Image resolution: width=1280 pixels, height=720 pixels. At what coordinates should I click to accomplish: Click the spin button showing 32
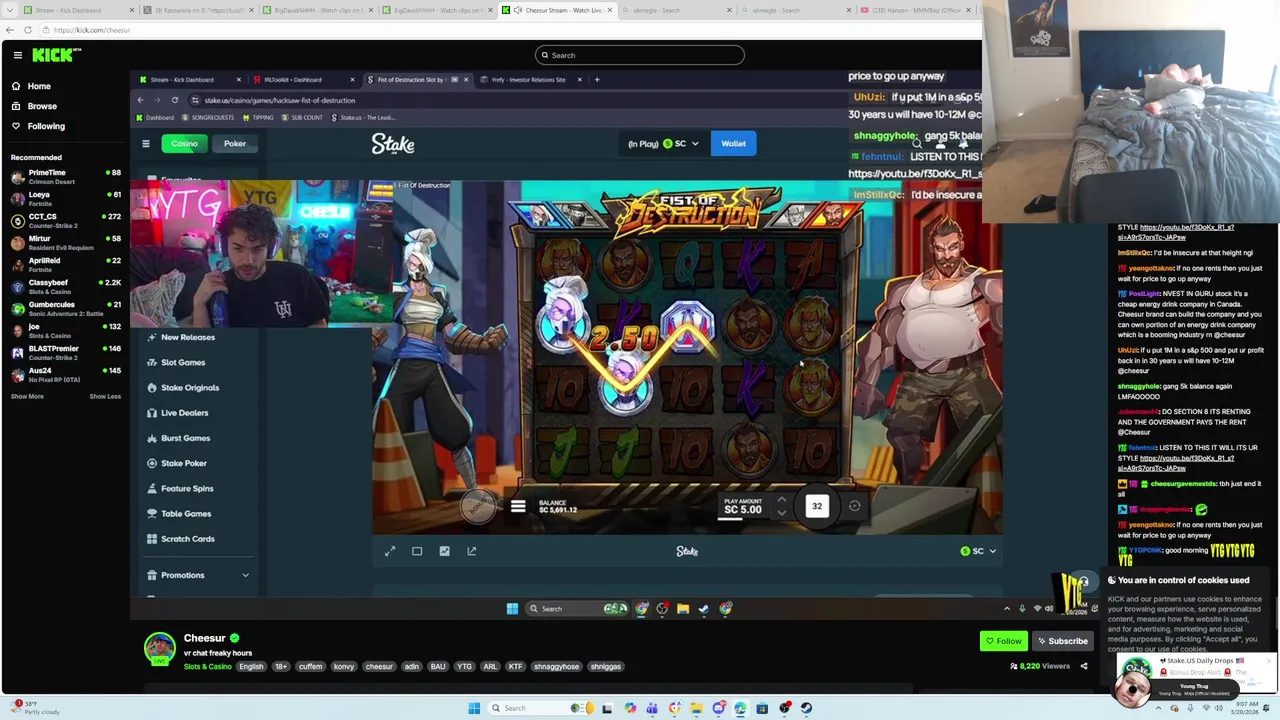(x=817, y=506)
